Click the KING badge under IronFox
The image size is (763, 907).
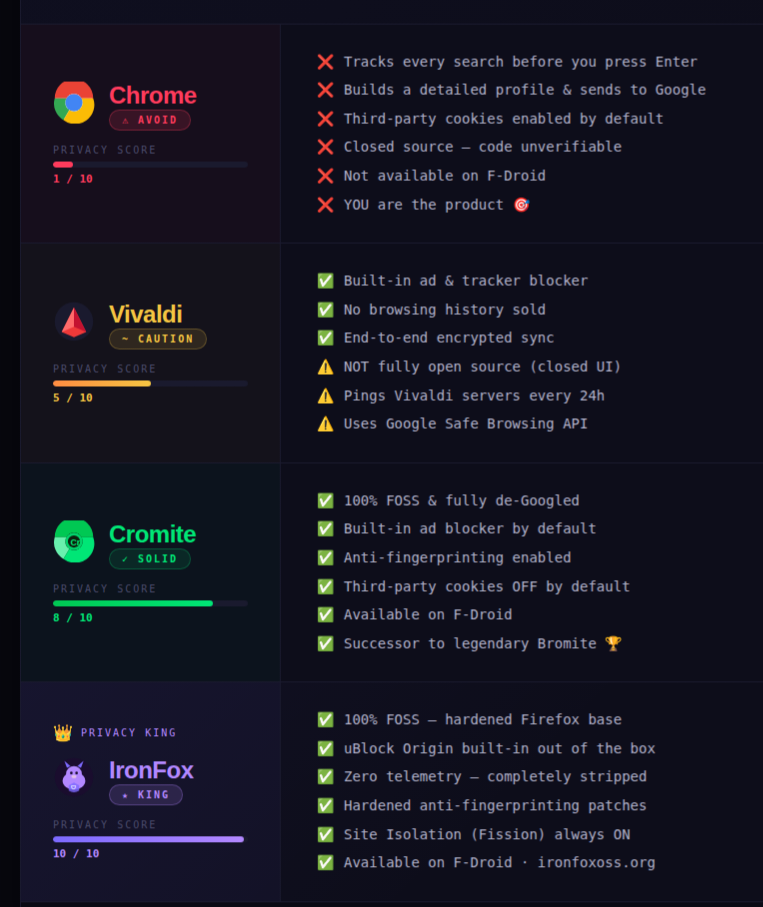coord(146,795)
